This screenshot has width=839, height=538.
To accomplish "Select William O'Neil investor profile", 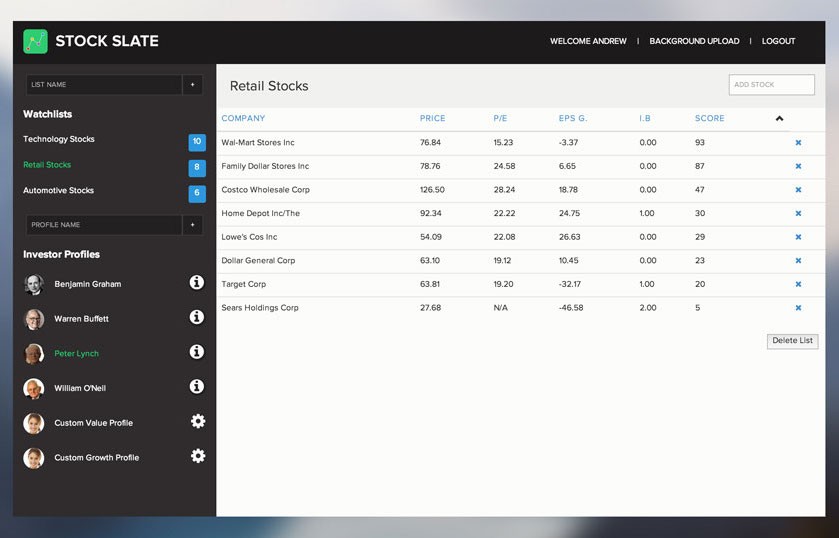I will [80, 389].
